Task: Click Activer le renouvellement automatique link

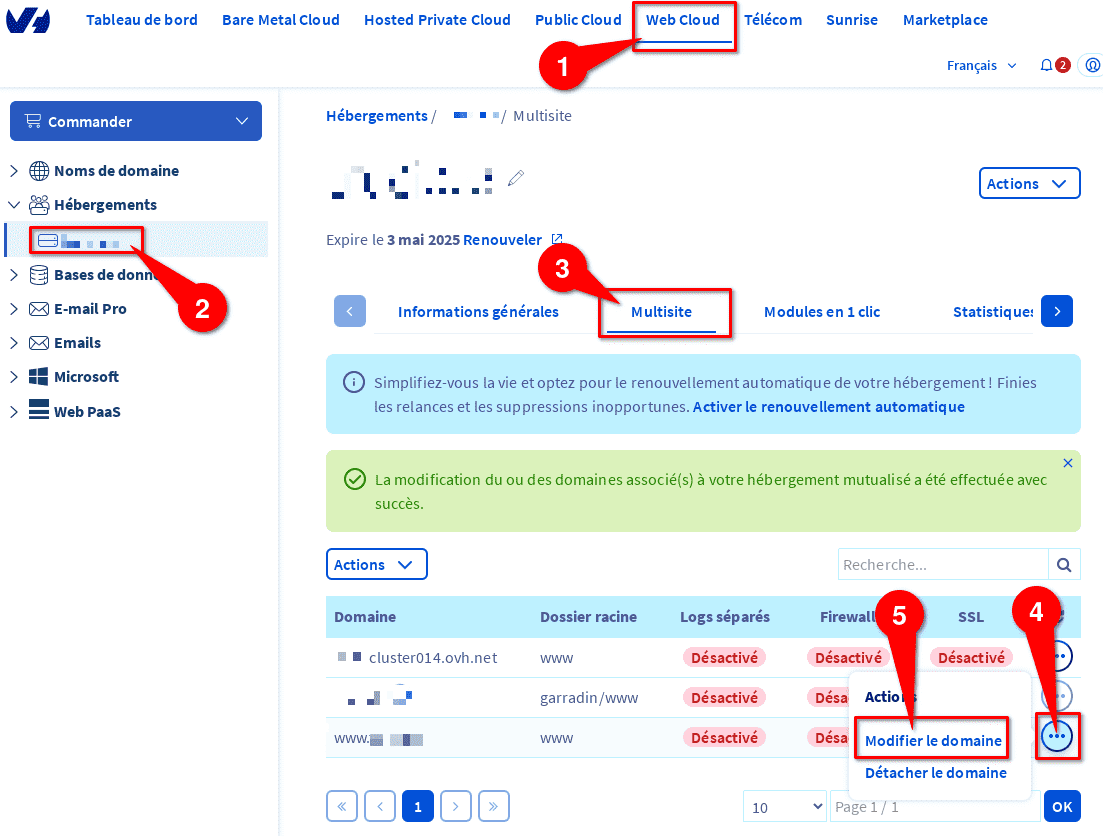Action: [828, 407]
